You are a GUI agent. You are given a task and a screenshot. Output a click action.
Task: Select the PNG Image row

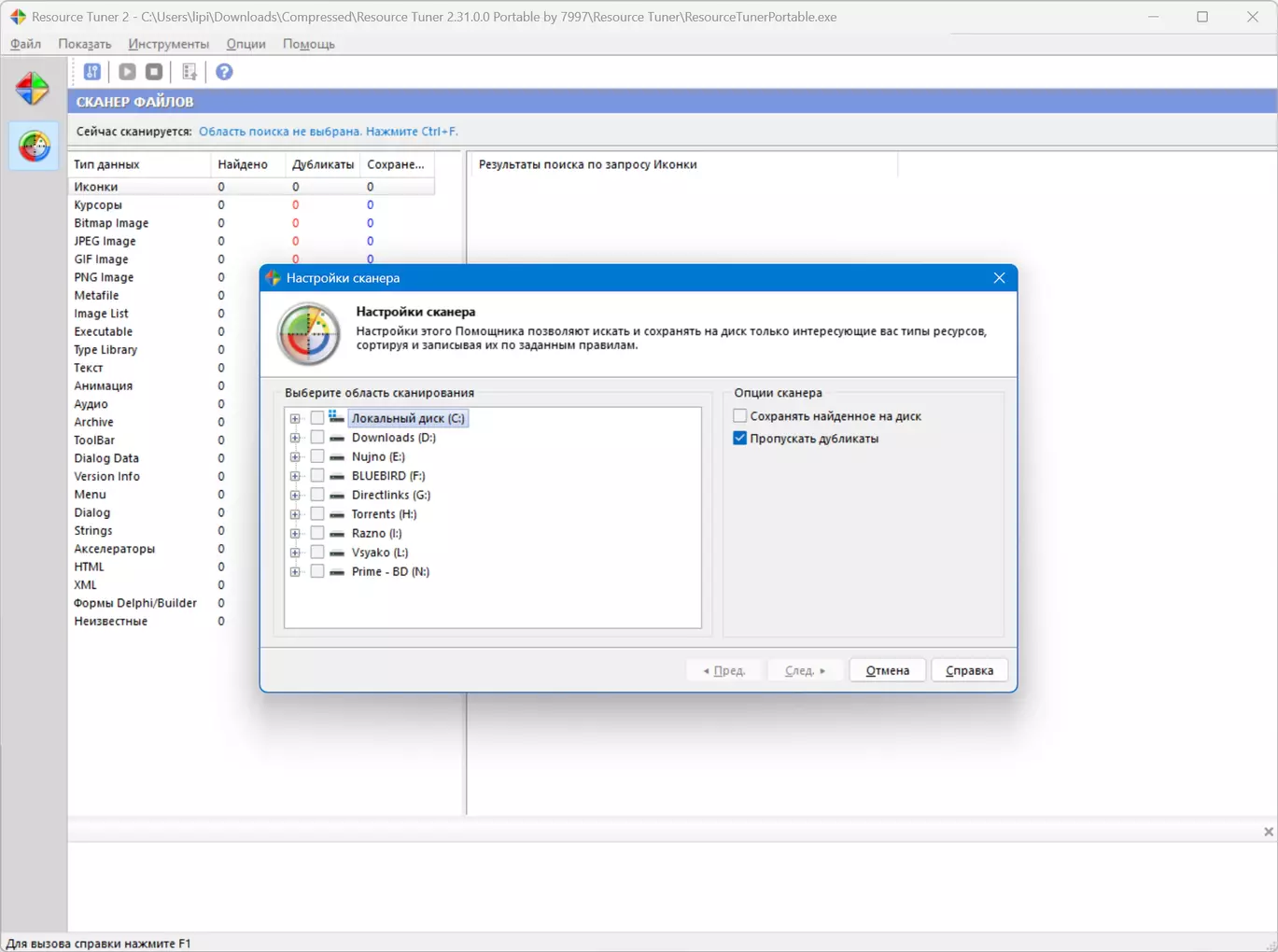pos(164,277)
